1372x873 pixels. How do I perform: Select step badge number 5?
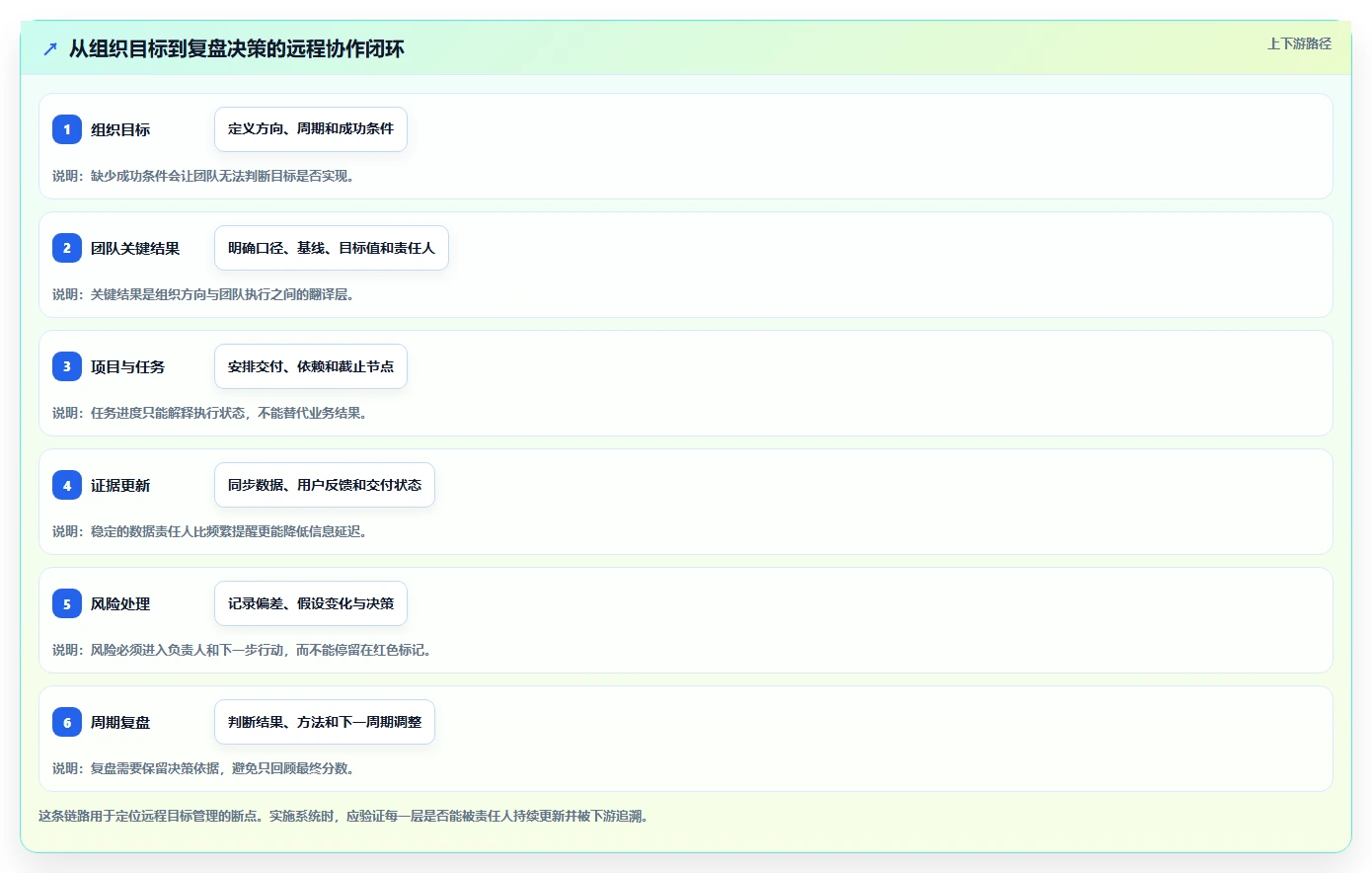pyautogui.click(x=67, y=603)
